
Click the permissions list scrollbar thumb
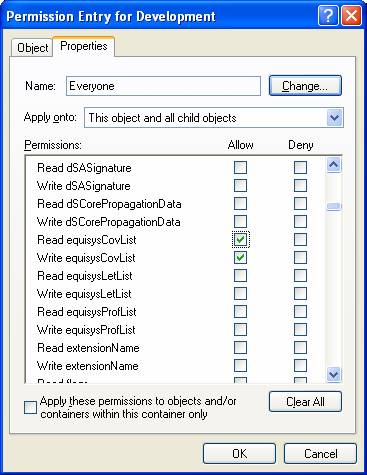click(334, 207)
